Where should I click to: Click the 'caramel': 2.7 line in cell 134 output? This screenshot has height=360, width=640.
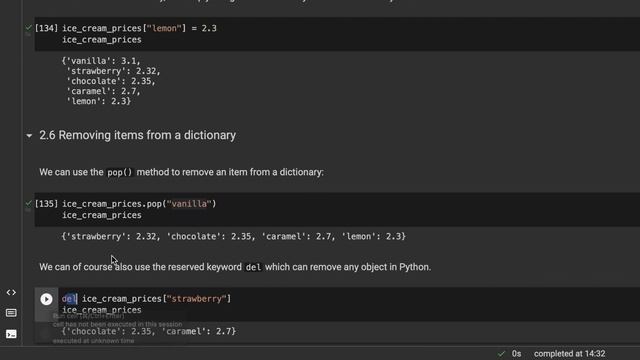[103, 91]
